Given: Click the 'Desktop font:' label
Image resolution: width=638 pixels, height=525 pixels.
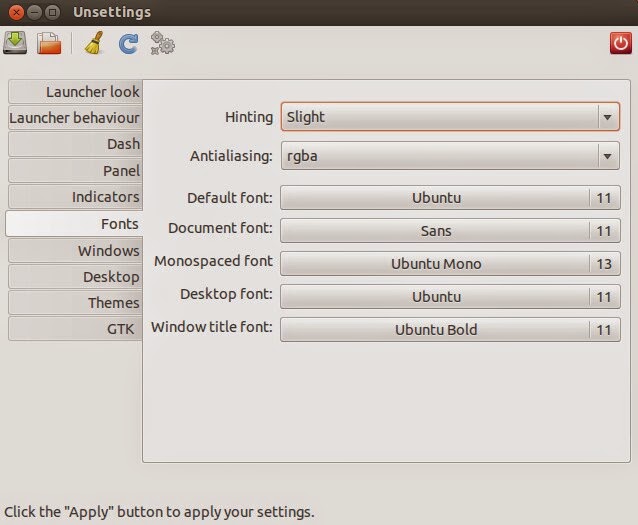Looking at the screenshot, I should (226, 294).
